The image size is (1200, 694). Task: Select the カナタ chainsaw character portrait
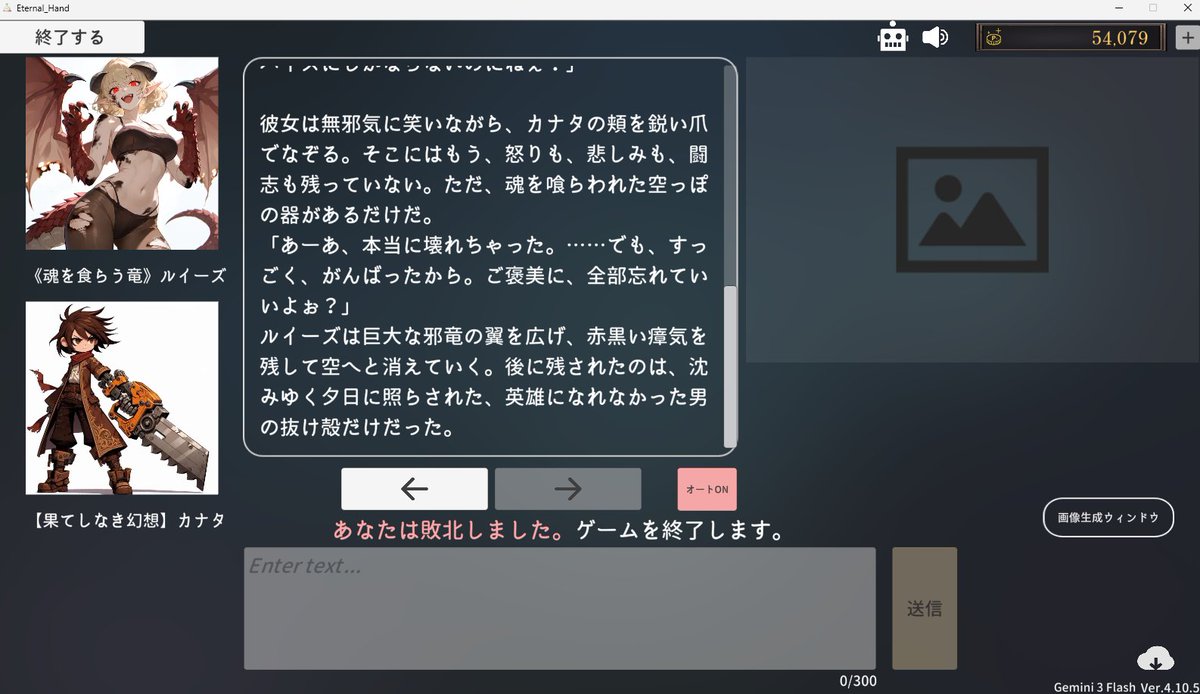point(122,398)
